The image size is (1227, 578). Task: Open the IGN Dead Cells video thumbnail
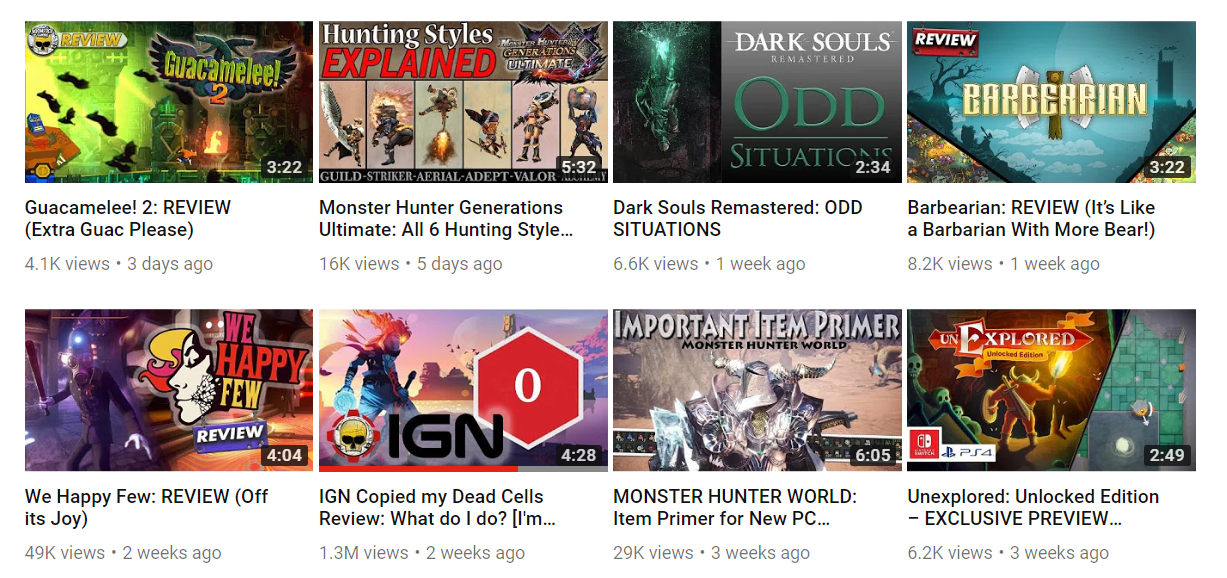tap(463, 390)
